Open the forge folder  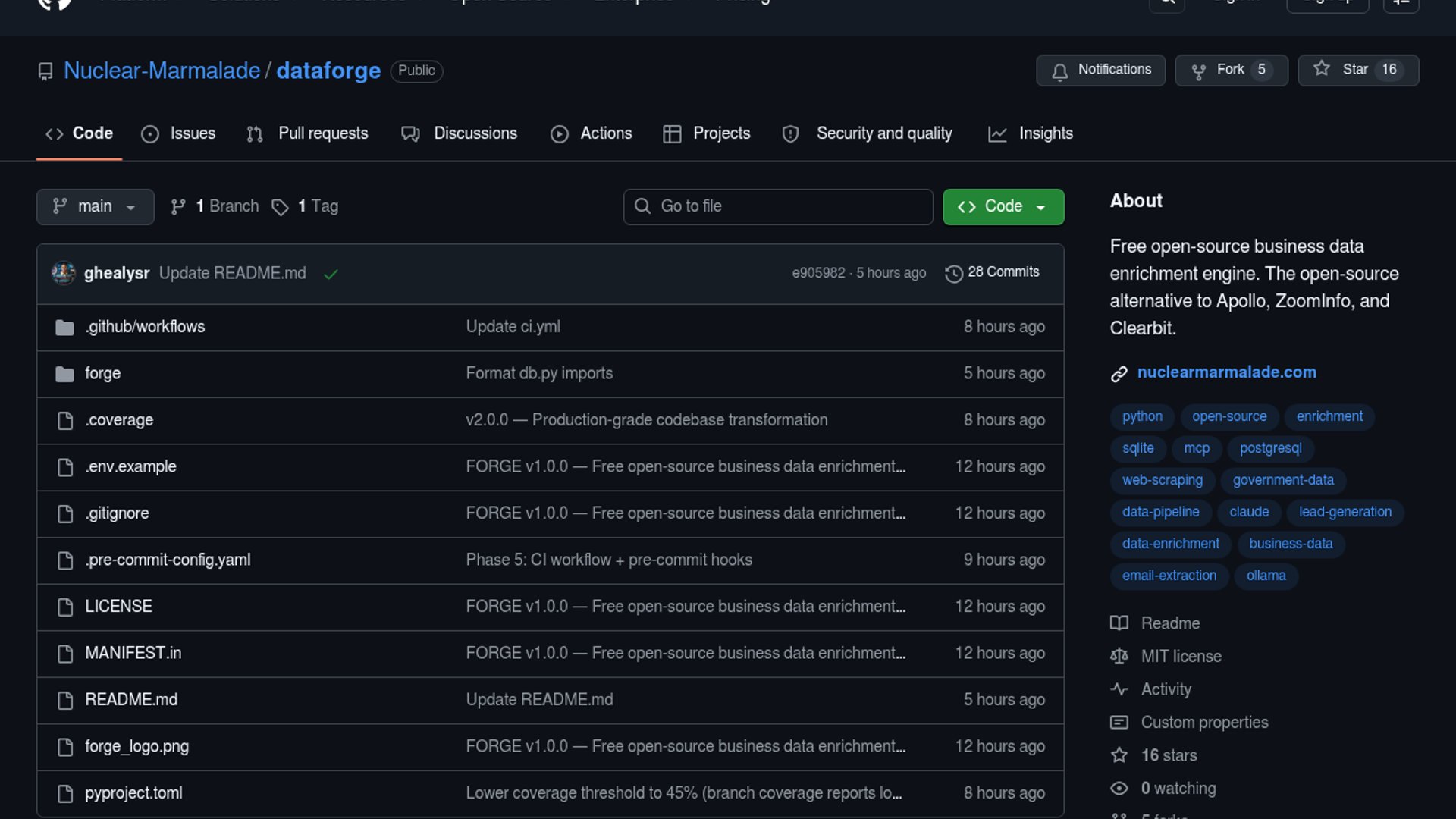(x=102, y=373)
